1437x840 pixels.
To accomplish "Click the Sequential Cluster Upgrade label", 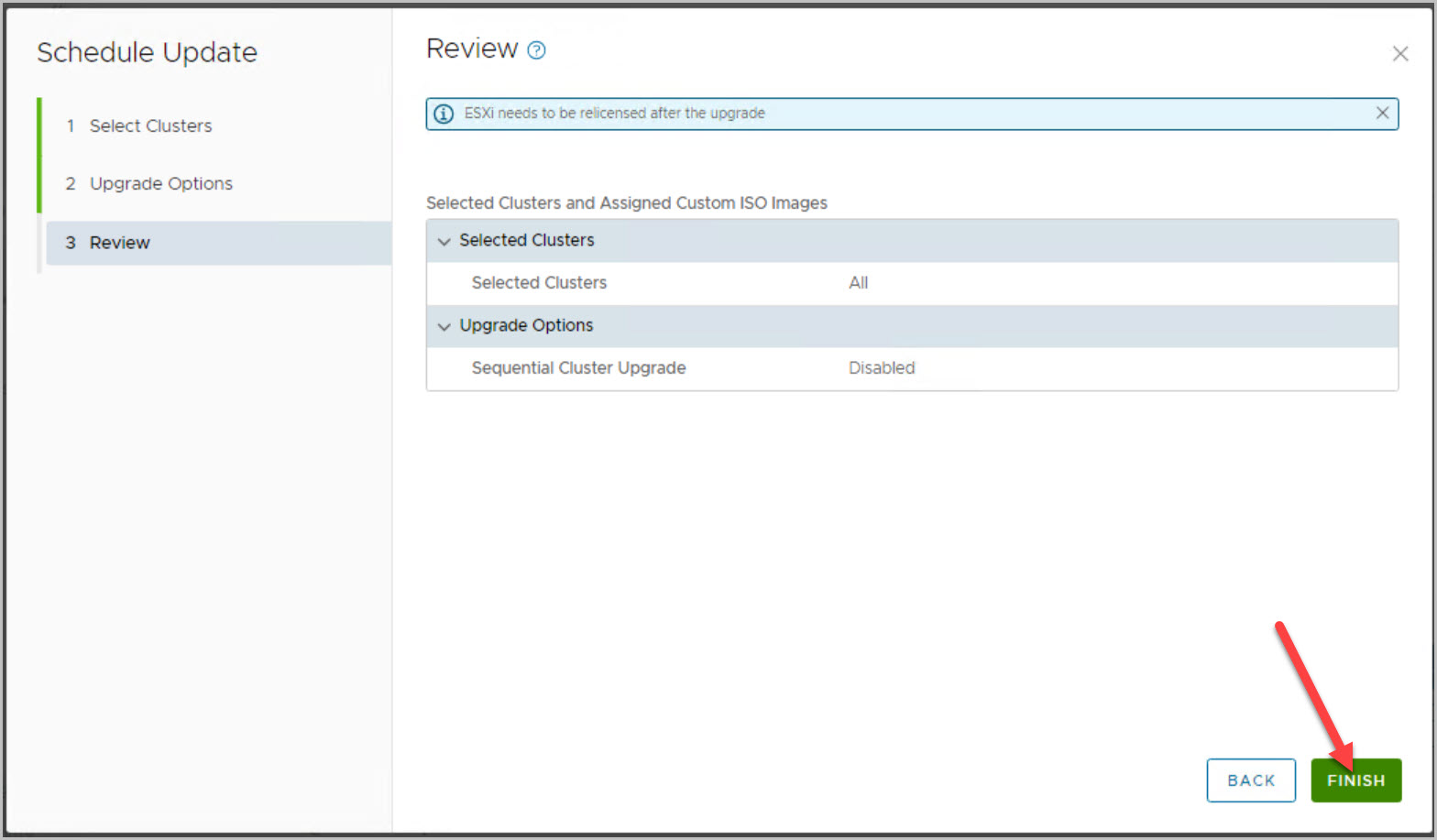I will tap(578, 367).
